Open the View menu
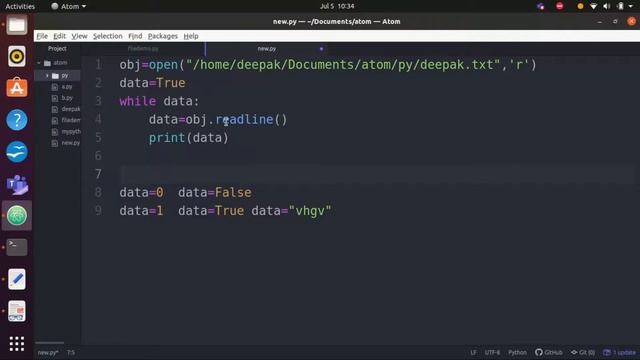640x360 pixels. (79, 36)
